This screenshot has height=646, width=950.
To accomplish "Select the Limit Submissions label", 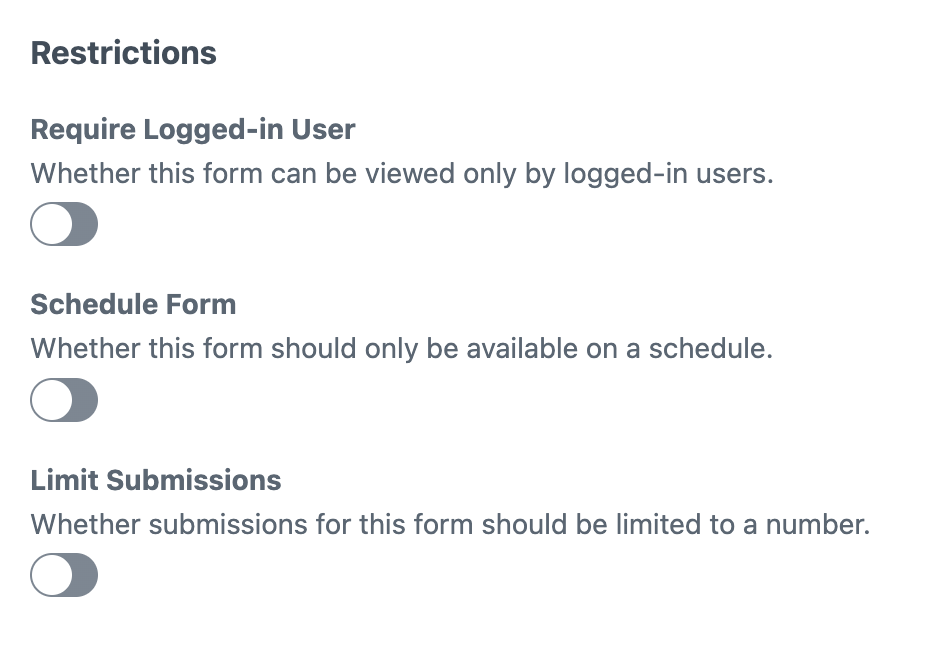I will click(156, 480).
